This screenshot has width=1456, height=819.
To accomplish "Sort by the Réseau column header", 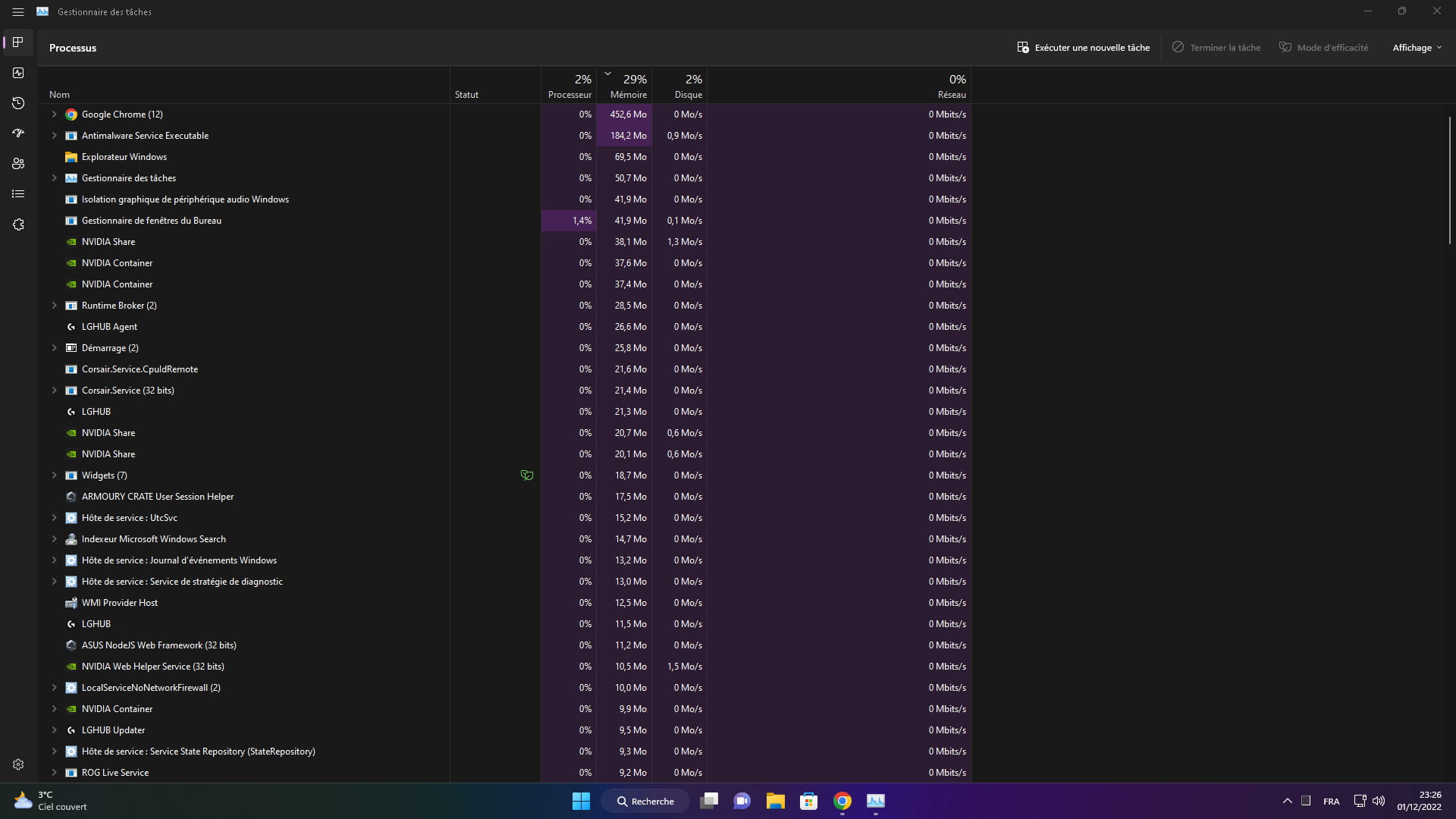I will point(839,86).
